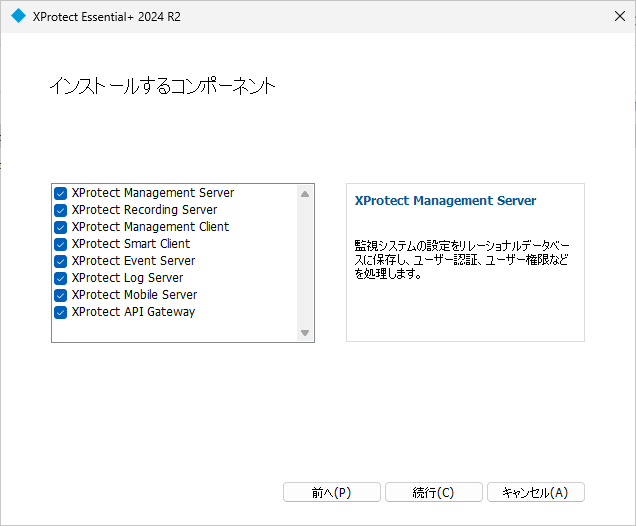This screenshot has width=636, height=526.
Task: Uncheck the XProtect Recording Server checkbox
Action: pyautogui.click(x=60, y=210)
